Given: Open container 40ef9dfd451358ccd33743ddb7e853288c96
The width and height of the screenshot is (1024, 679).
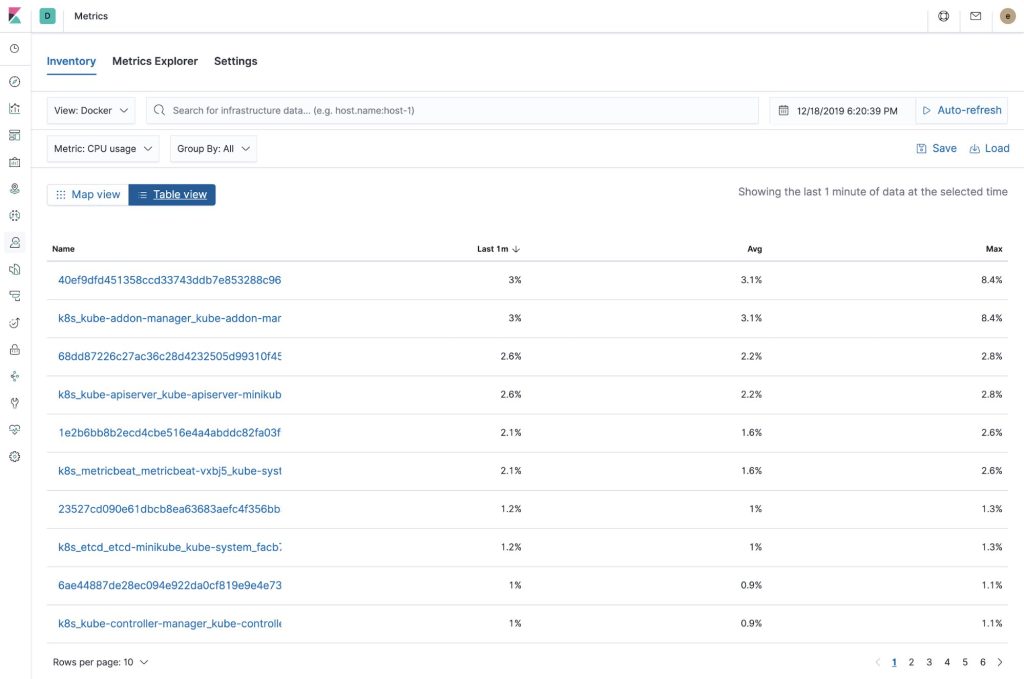Looking at the screenshot, I should (170, 280).
